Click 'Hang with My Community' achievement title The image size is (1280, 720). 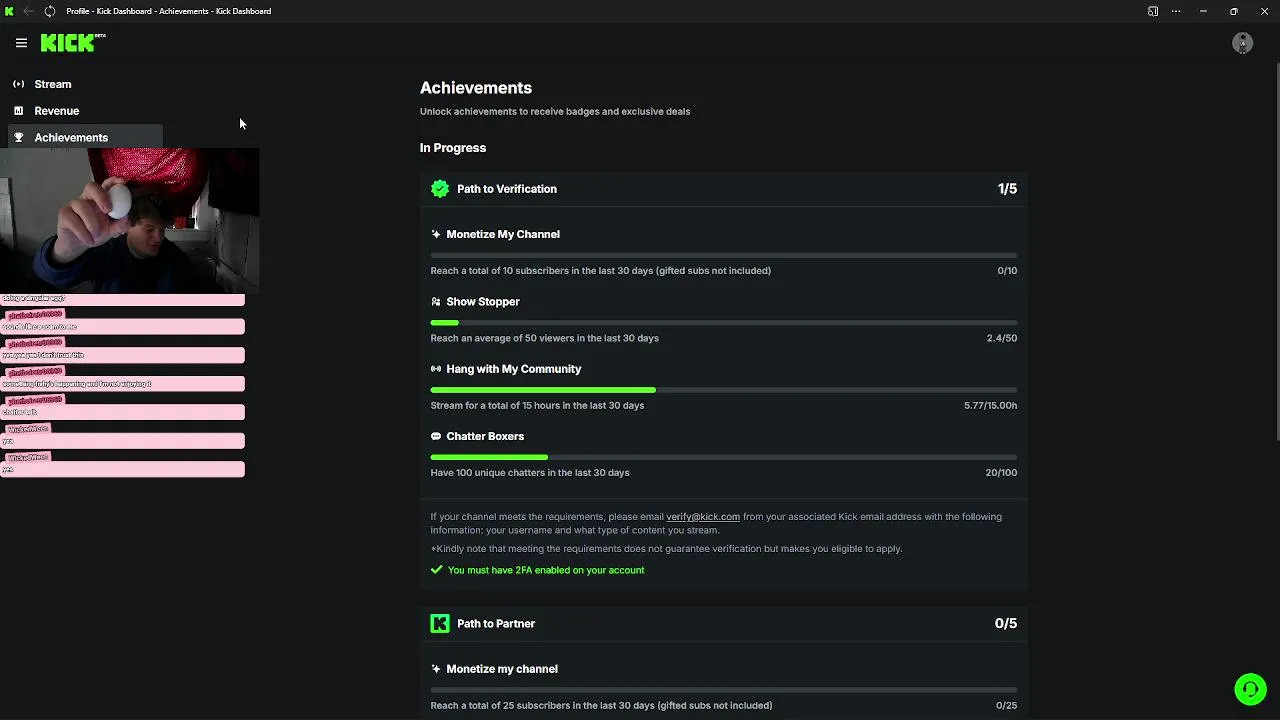tap(514, 369)
